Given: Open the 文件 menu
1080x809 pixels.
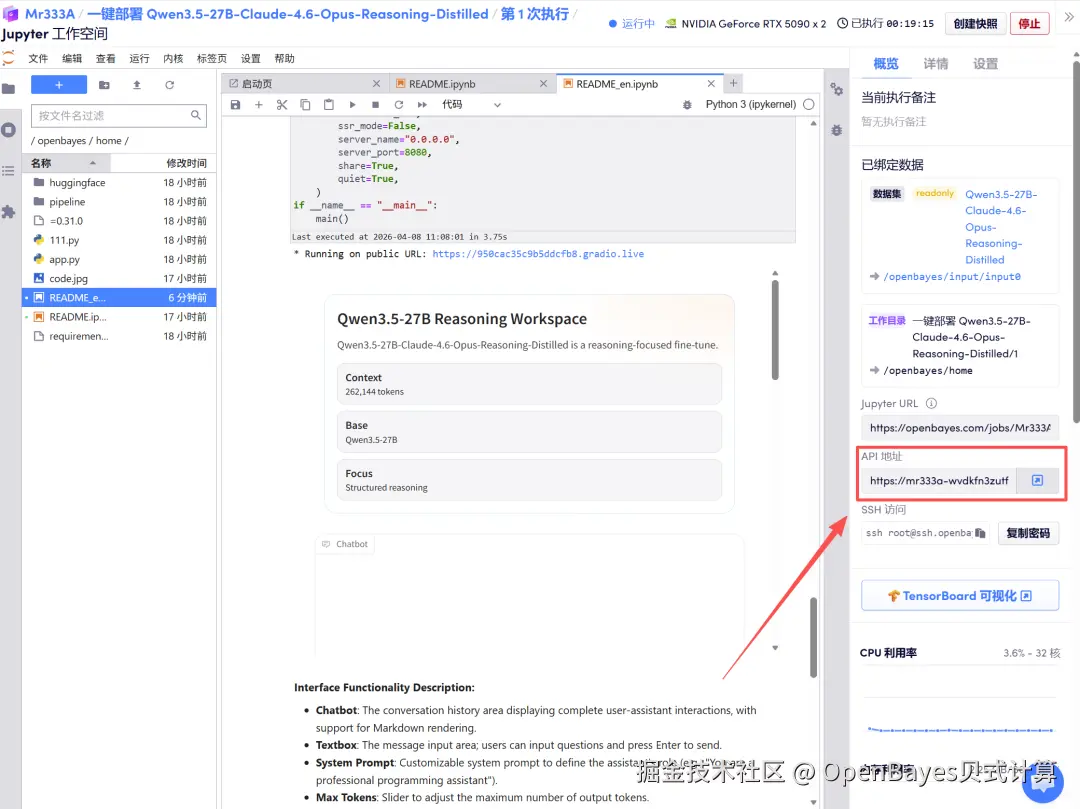Looking at the screenshot, I should 38,59.
